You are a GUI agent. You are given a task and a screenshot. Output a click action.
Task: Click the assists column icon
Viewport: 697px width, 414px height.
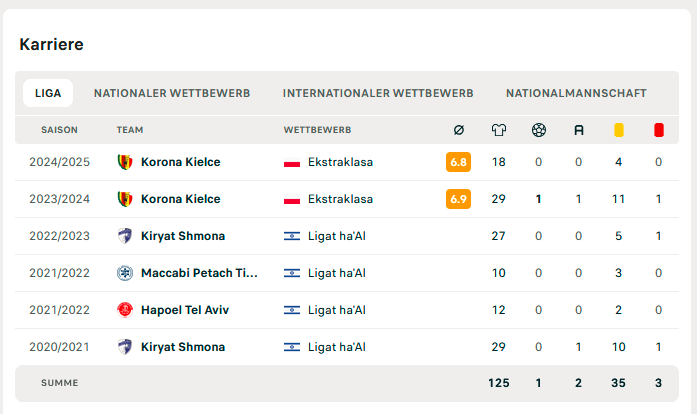[578, 129]
